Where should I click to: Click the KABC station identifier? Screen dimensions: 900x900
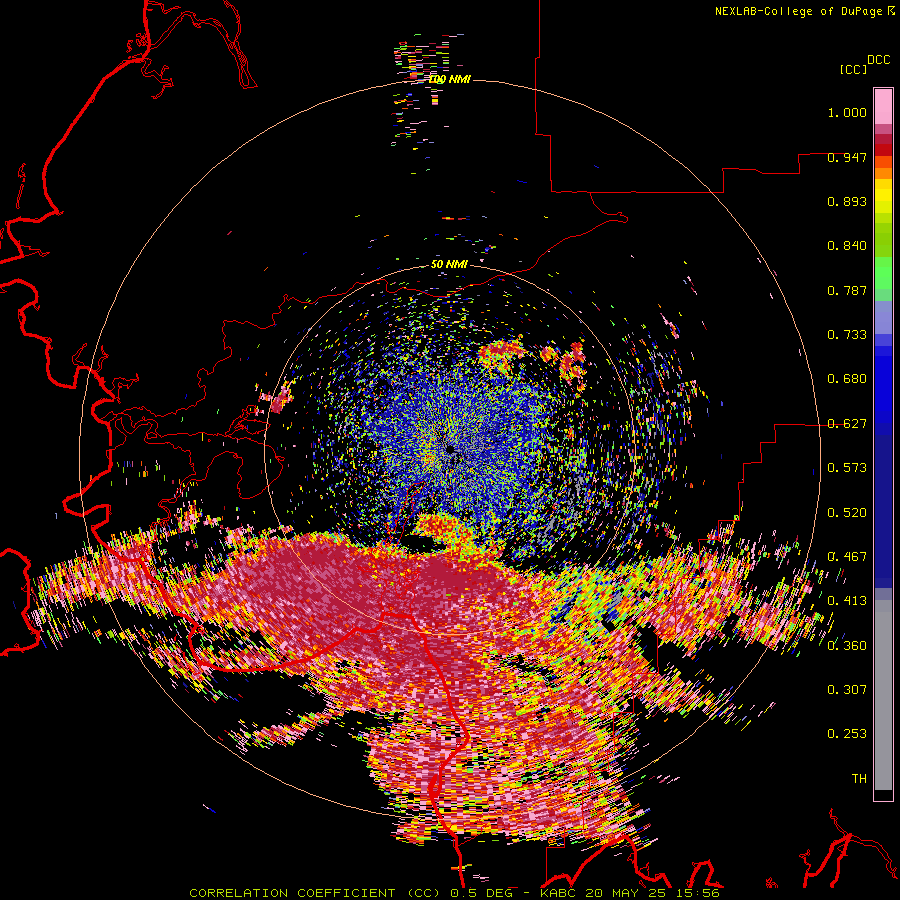tap(558, 893)
